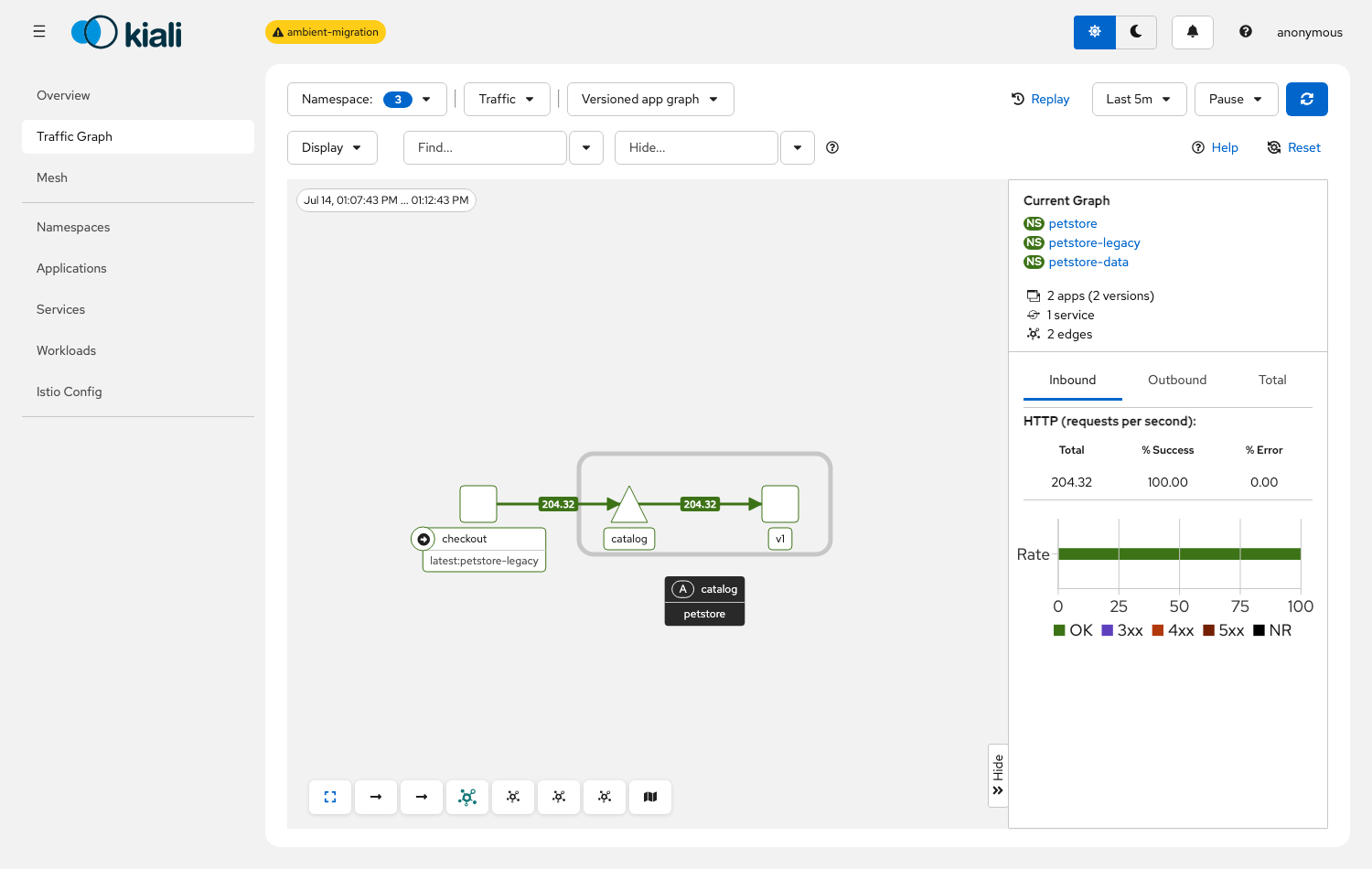Select Traffic Graph in sidebar
Screen dimensions: 1372x869
coord(138,136)
